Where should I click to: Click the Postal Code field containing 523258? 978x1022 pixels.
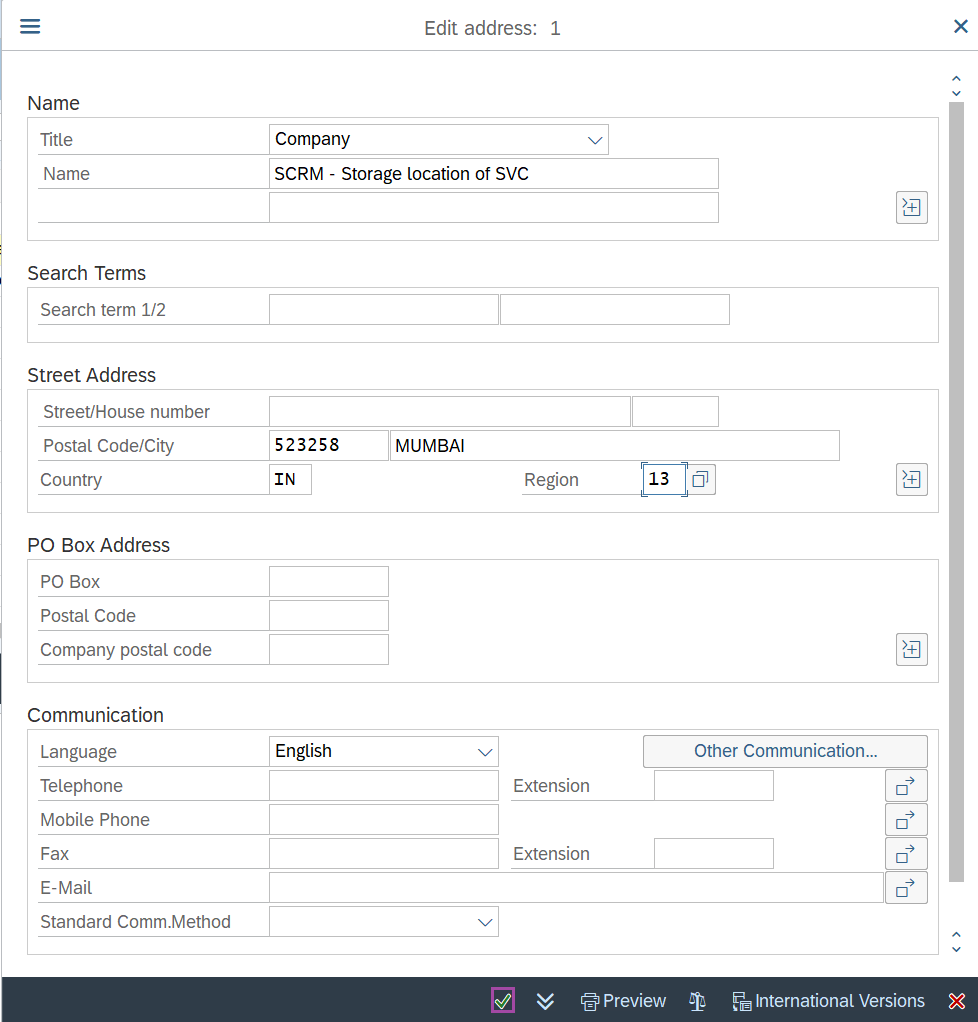click(328, 446)
